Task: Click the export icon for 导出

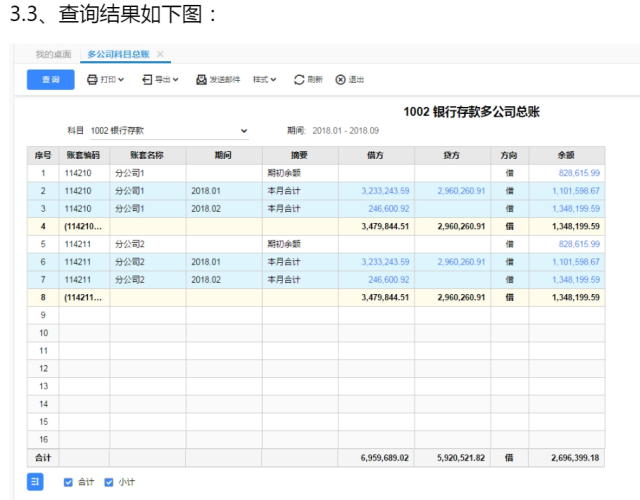Action: [x=147, y=80]
